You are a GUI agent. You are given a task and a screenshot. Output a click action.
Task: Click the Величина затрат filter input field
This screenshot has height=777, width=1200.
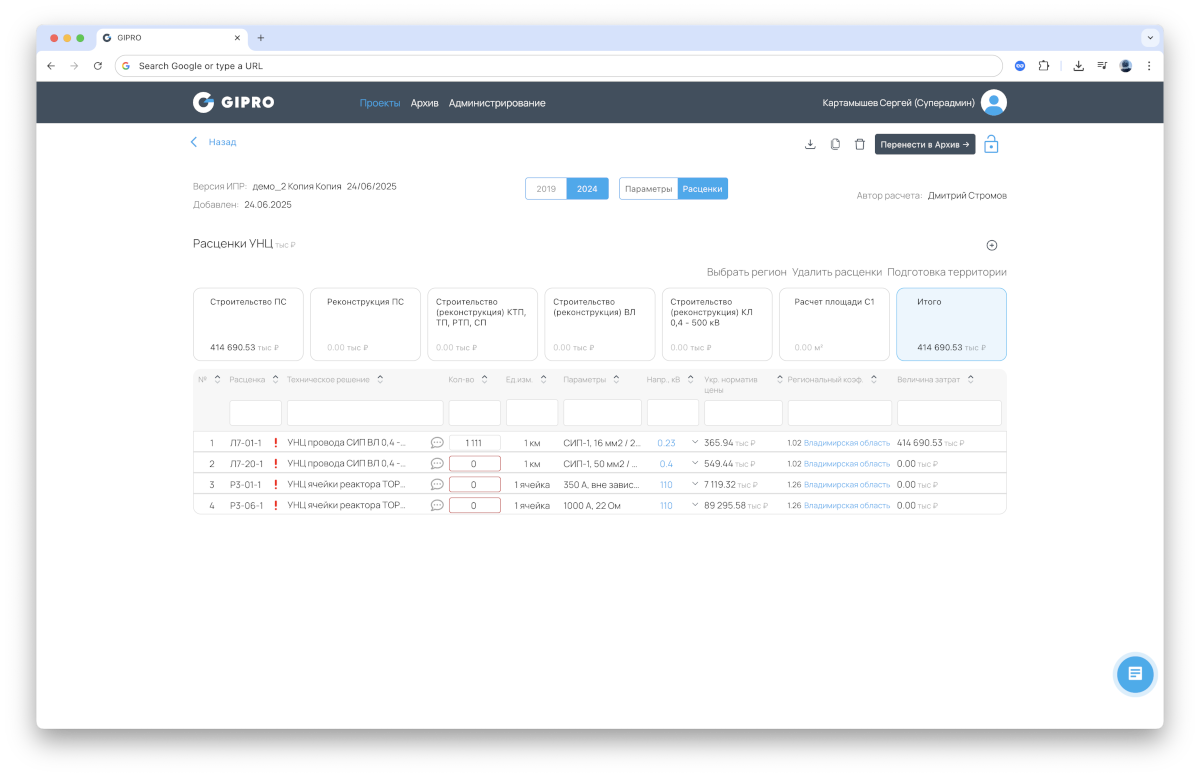pyautogui.click(x=949, y=413)
